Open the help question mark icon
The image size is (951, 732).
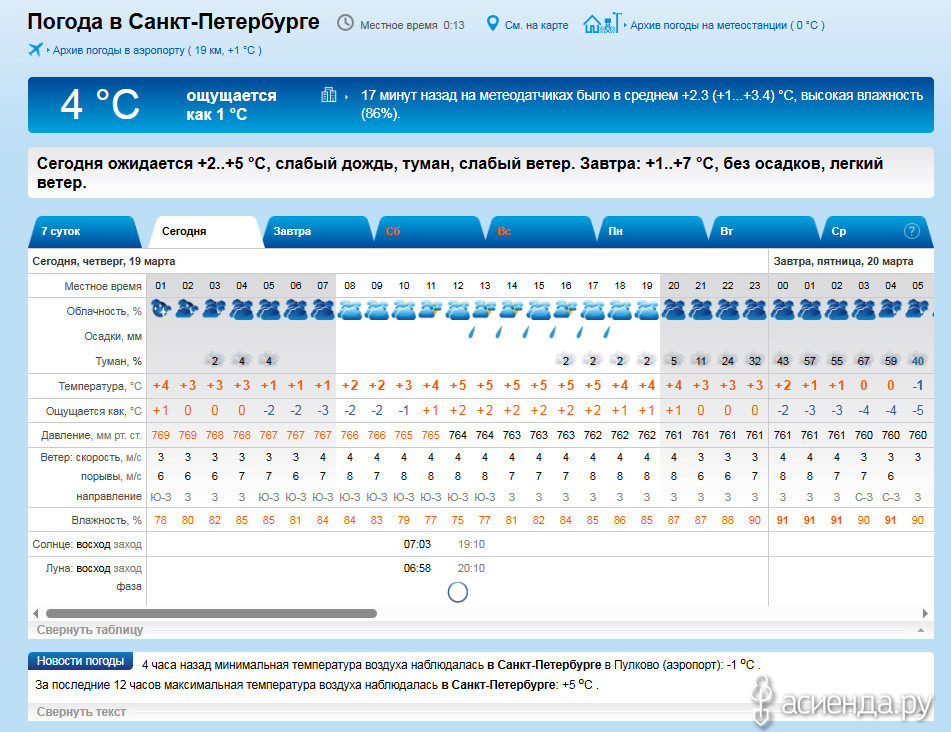tap(911, 231)
